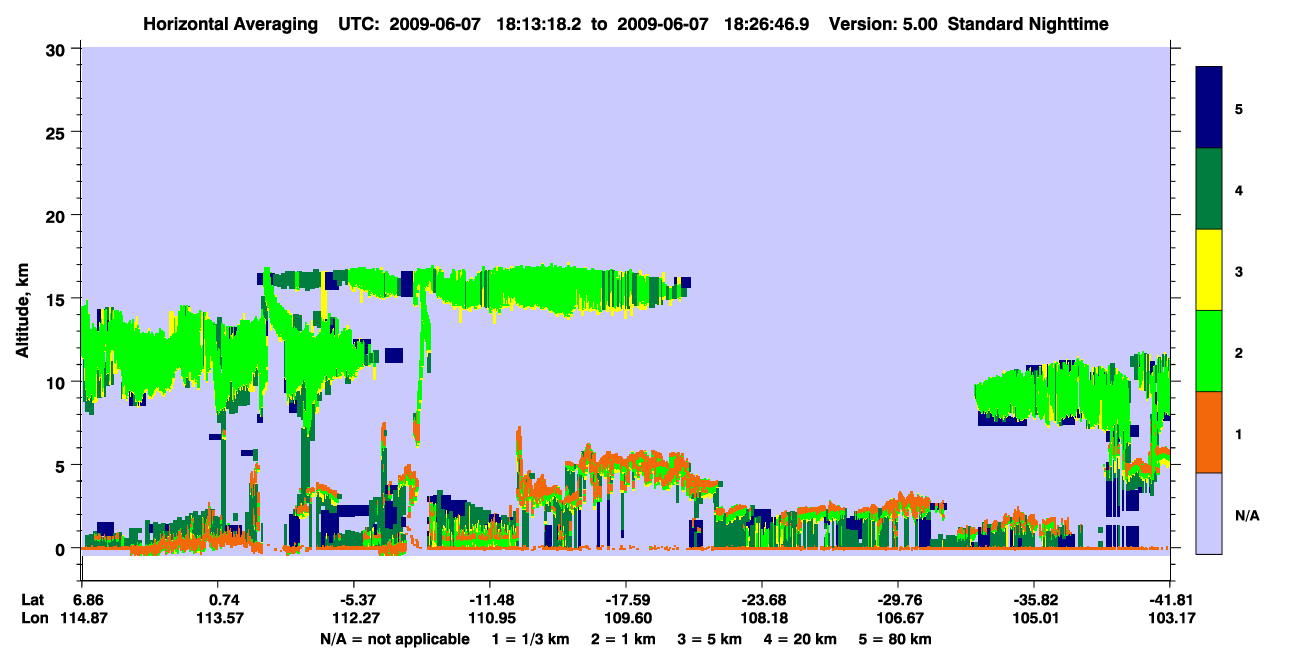Click the latitude value -41.81

coord(1170,600)
